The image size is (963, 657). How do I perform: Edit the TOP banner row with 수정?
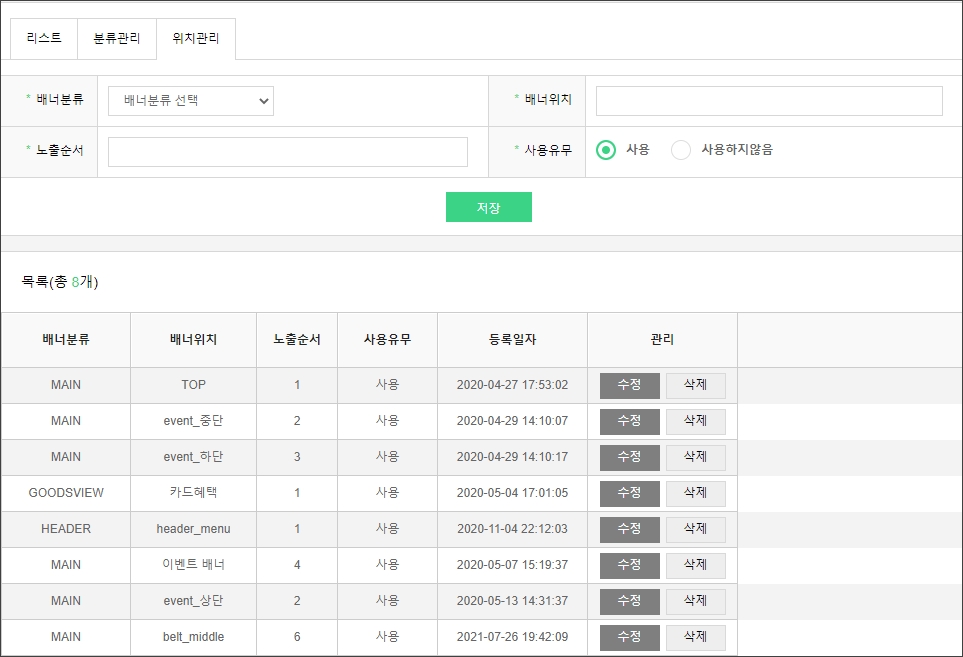[x=629, y=385]
